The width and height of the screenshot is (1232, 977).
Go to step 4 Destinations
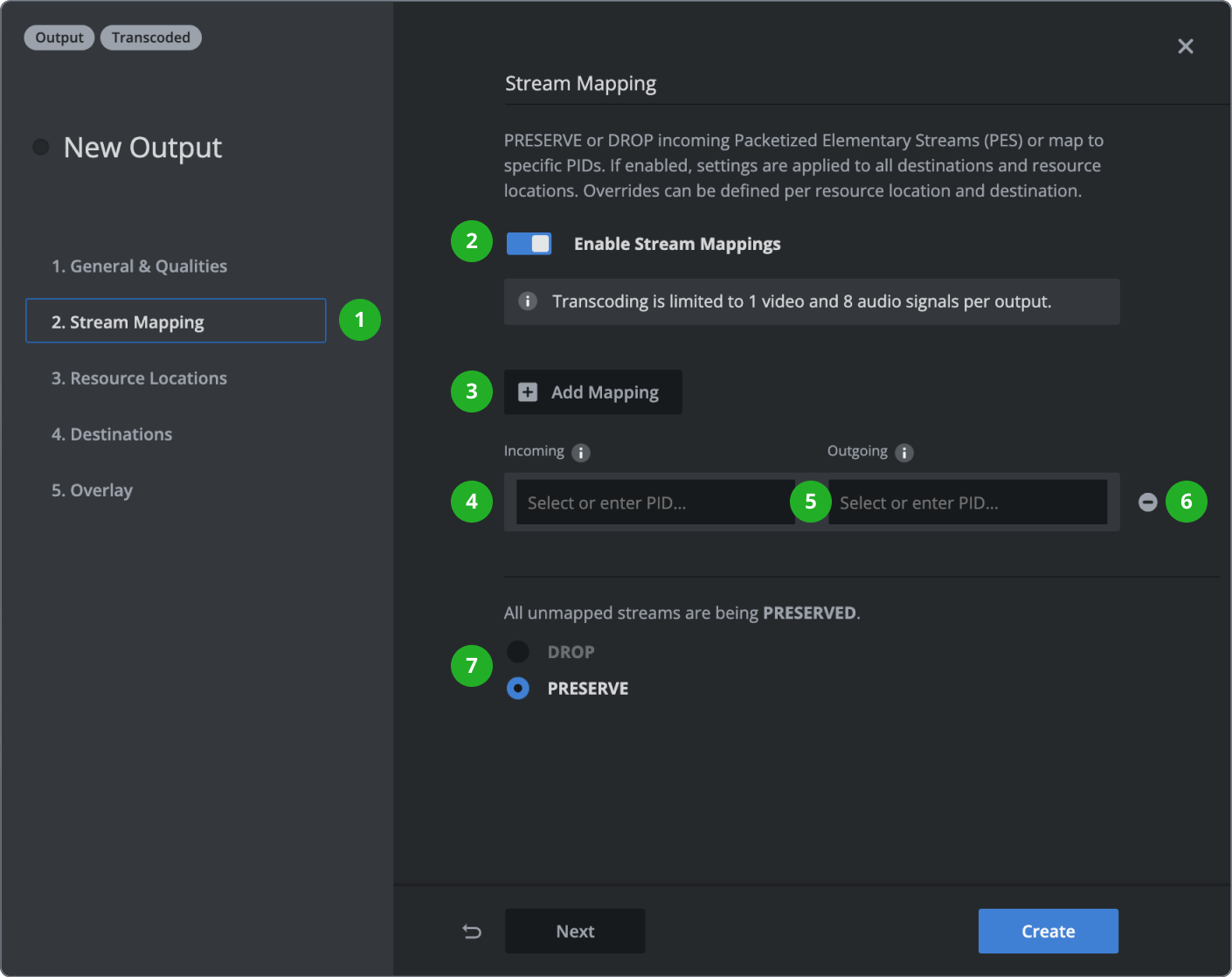[x=112, y=433]
